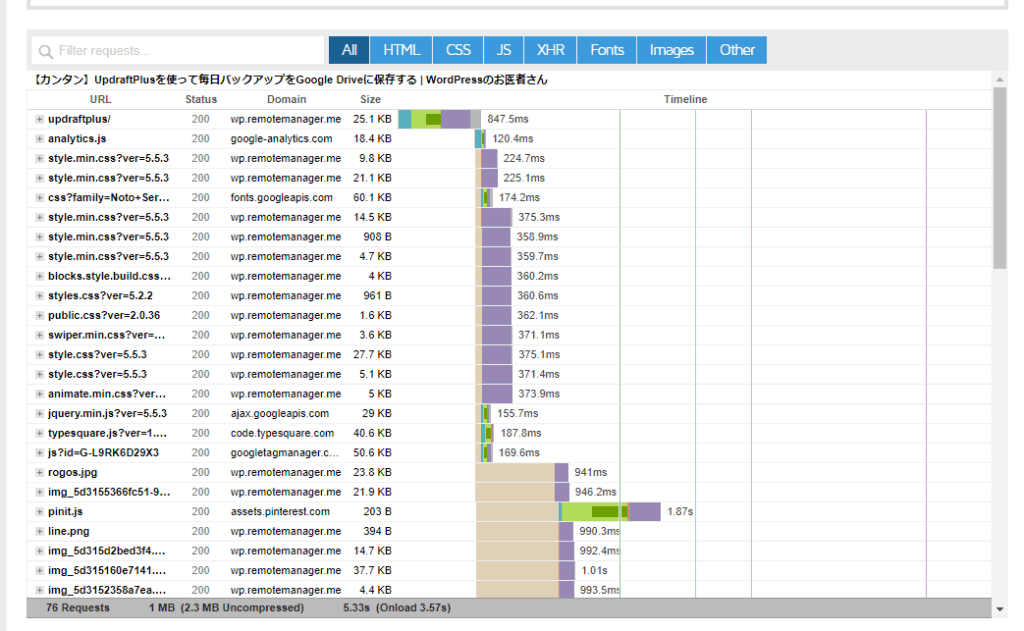Expand the rogos.jpg request row
The image size is (1024, 631).
click(x=40, y=472)
